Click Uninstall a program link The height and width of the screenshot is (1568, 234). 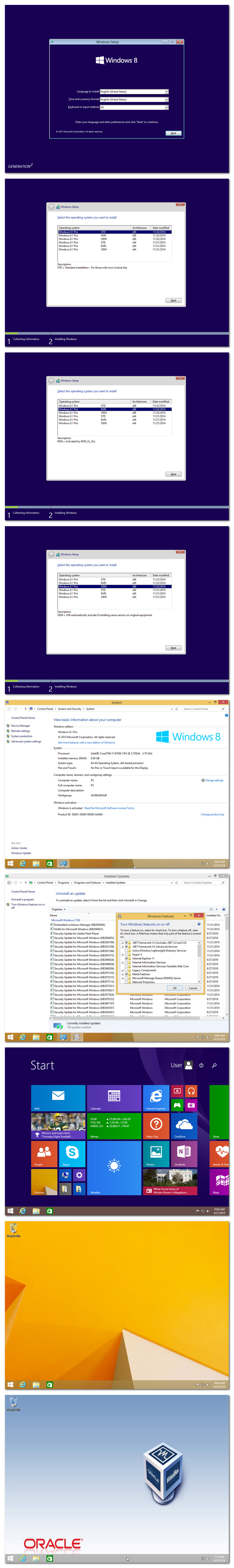[x=22, y=899]
